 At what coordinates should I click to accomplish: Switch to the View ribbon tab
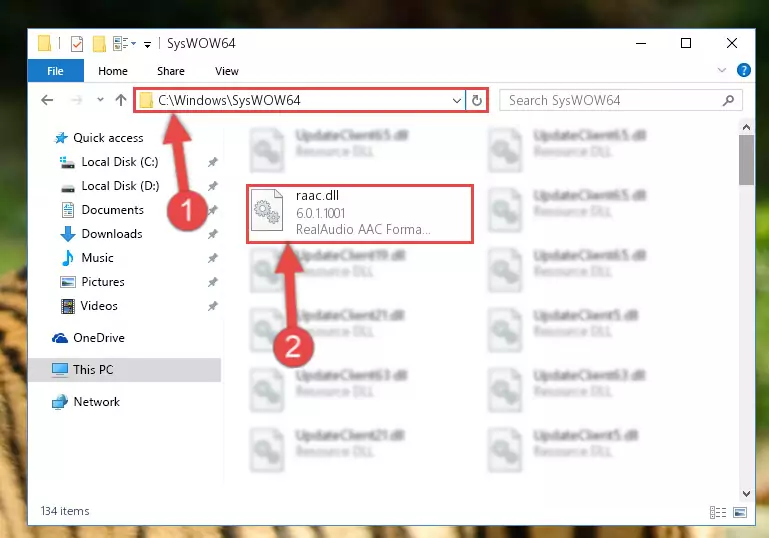tap(227, 71)
